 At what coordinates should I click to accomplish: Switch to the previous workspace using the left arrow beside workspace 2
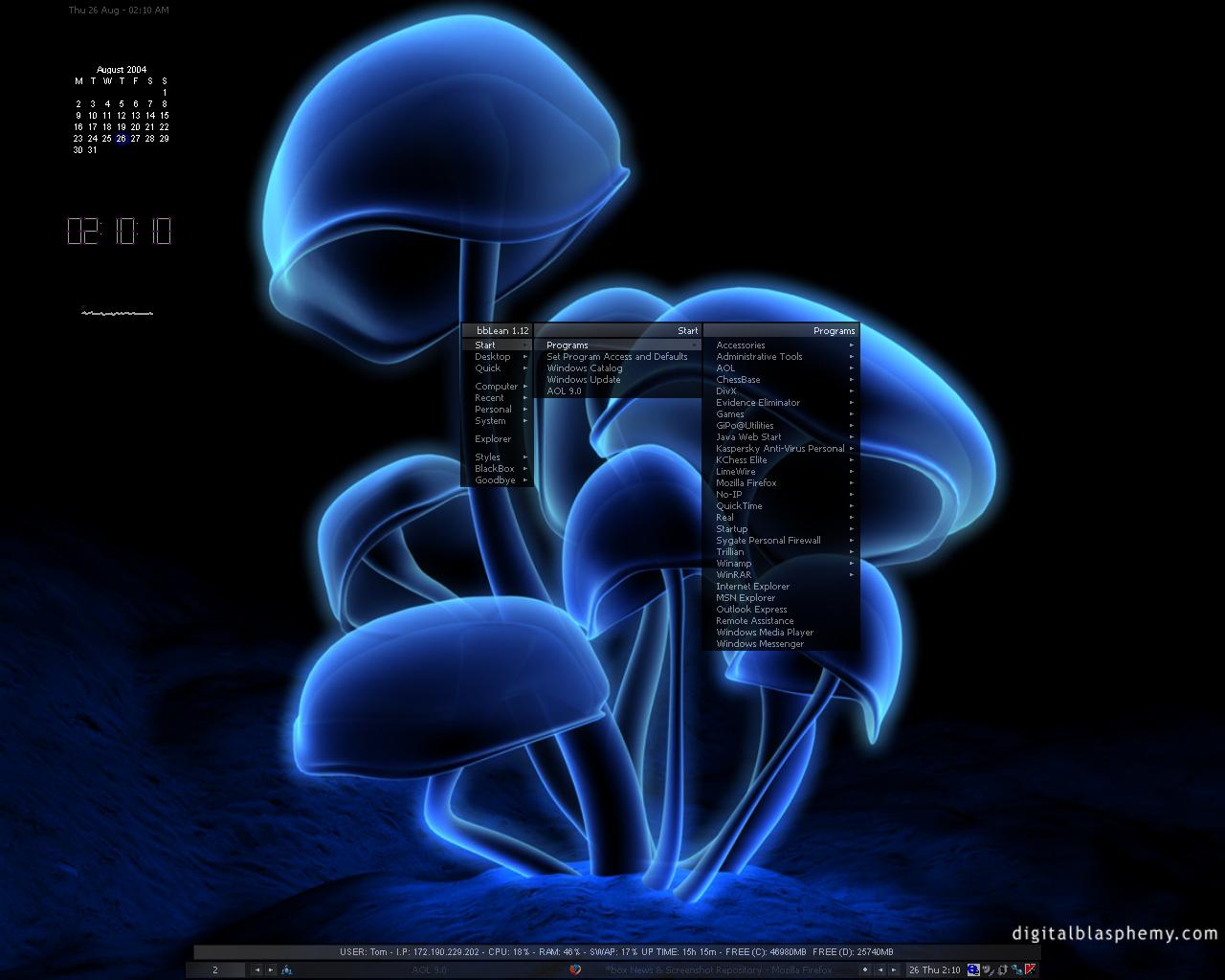tap(257, 969)
